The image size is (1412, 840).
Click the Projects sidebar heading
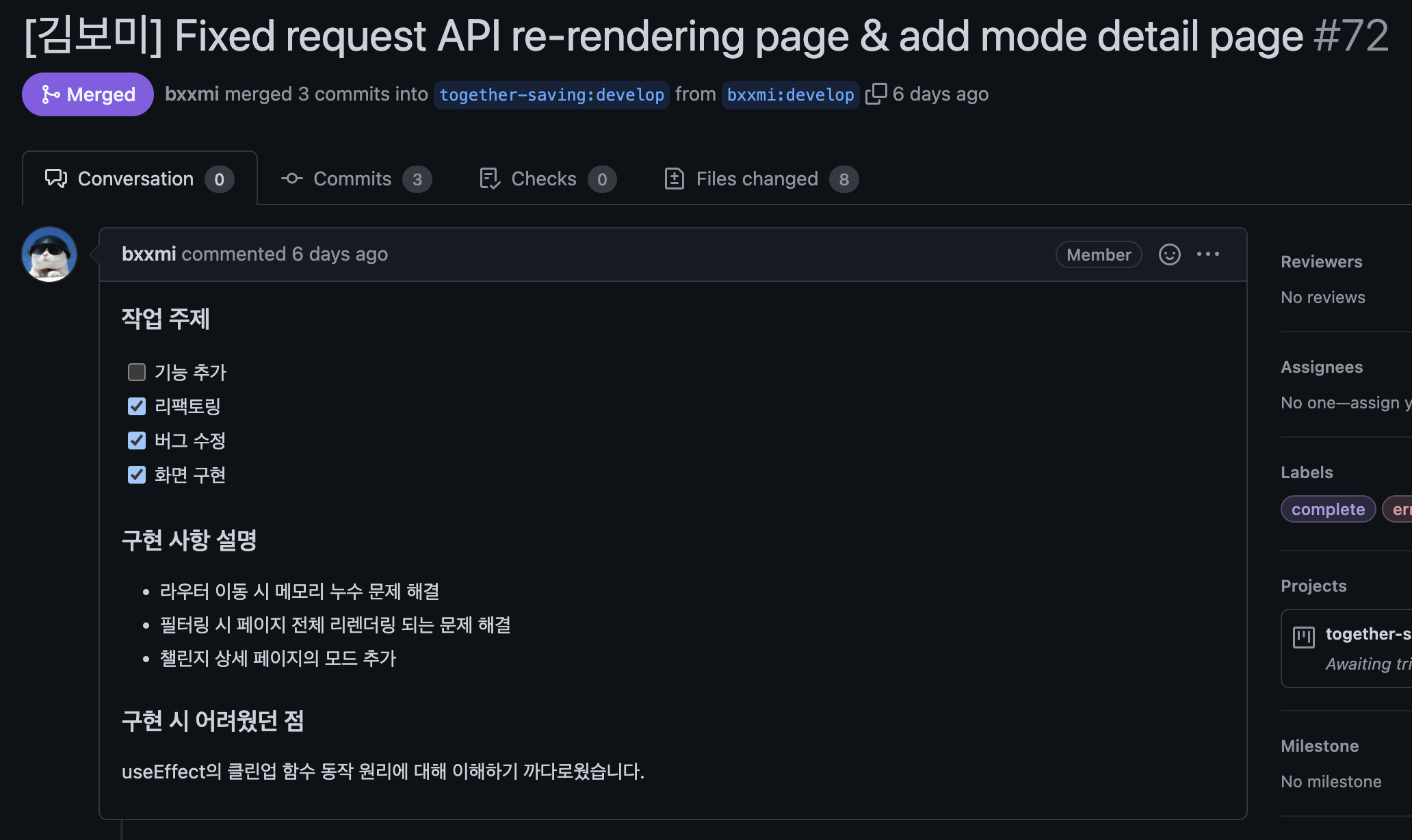click(1313, 586)
